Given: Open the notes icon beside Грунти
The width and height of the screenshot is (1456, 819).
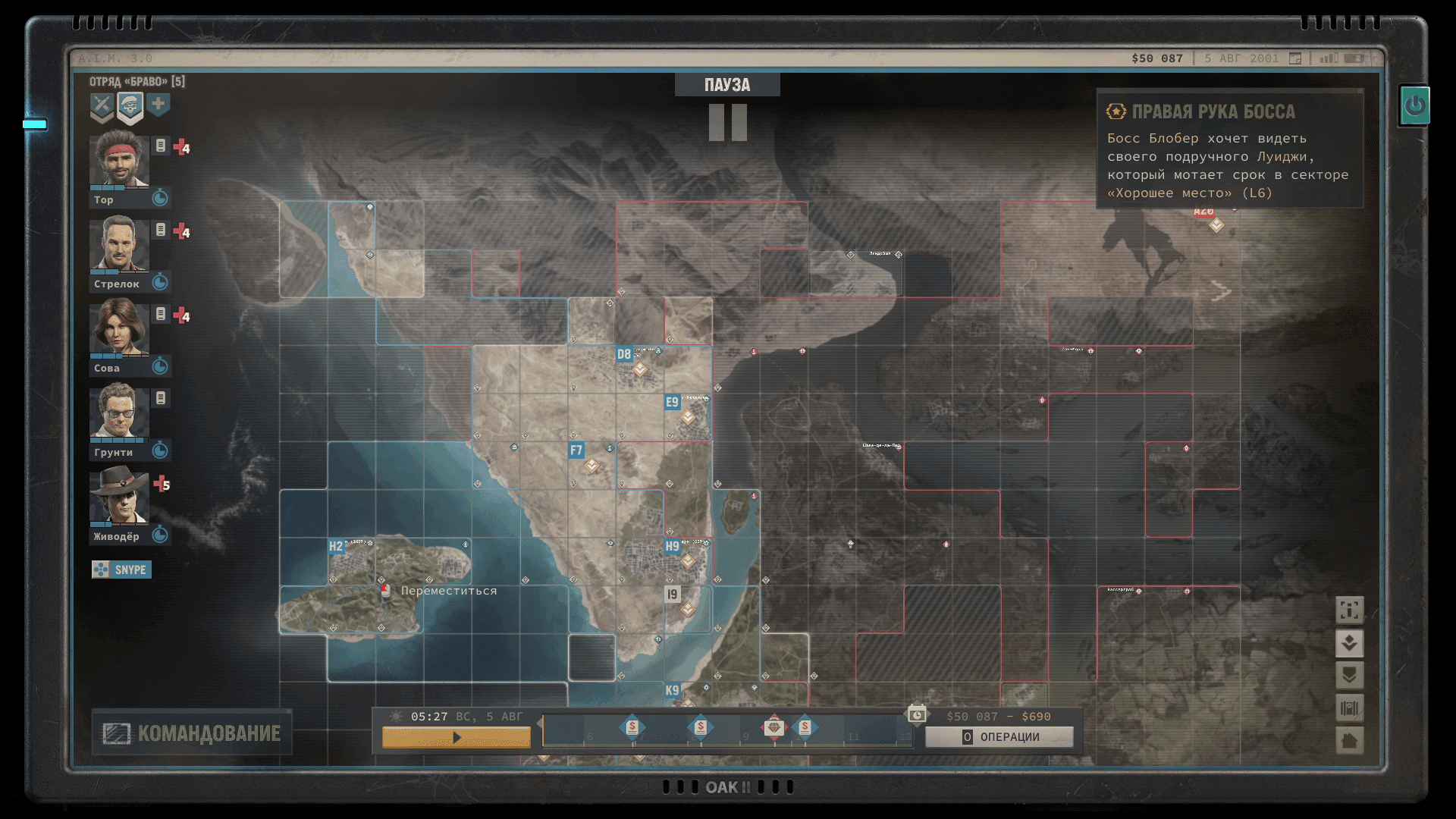Looking at the screenshot, I should 161,397.
